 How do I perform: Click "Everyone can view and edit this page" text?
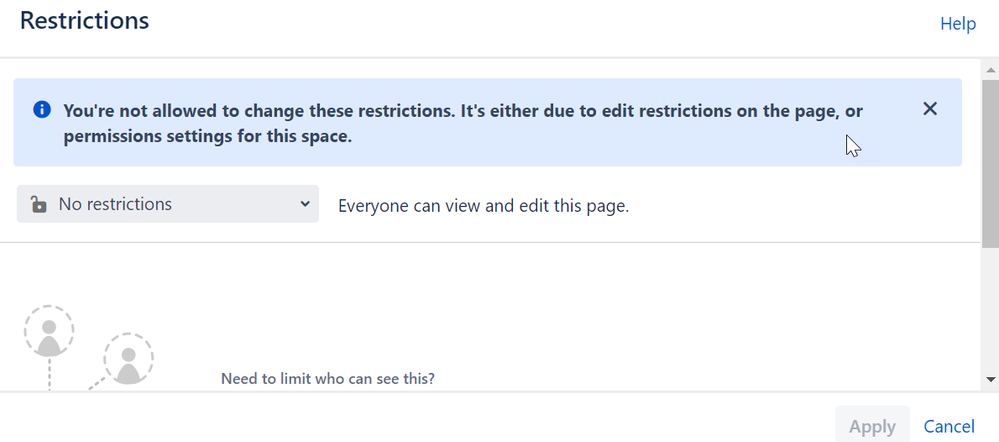click(484, 206)
